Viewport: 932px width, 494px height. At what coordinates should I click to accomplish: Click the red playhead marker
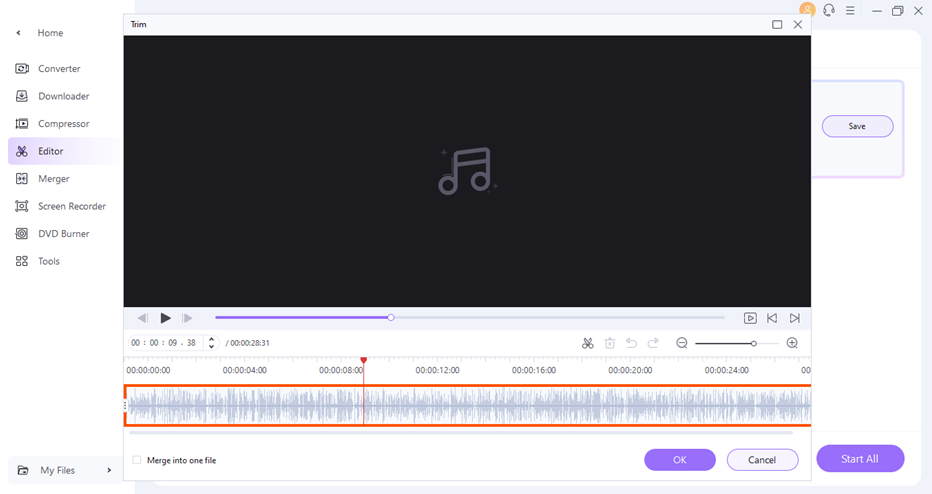pyautogui.click(x=364, y=360)
